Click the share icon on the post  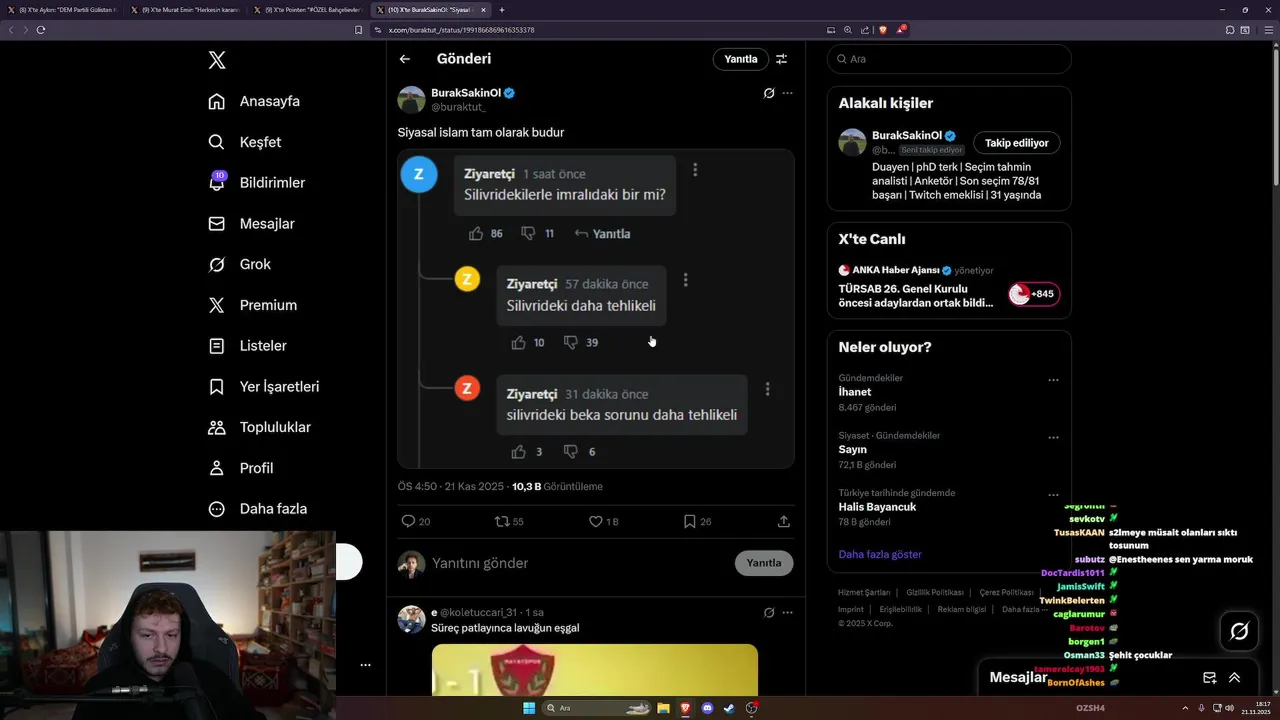(x=784, y=521)
